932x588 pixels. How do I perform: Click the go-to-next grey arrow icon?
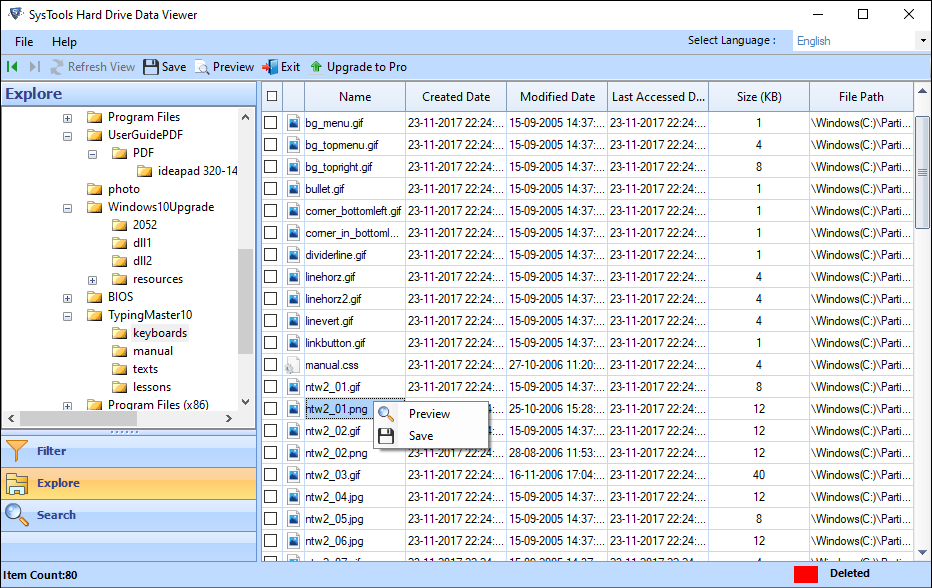point(34,67)
